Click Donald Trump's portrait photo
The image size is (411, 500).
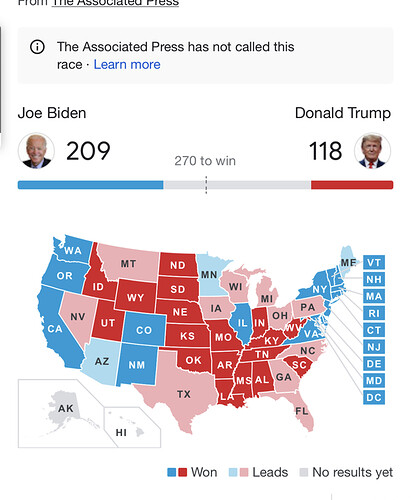(x=372, y=150)
